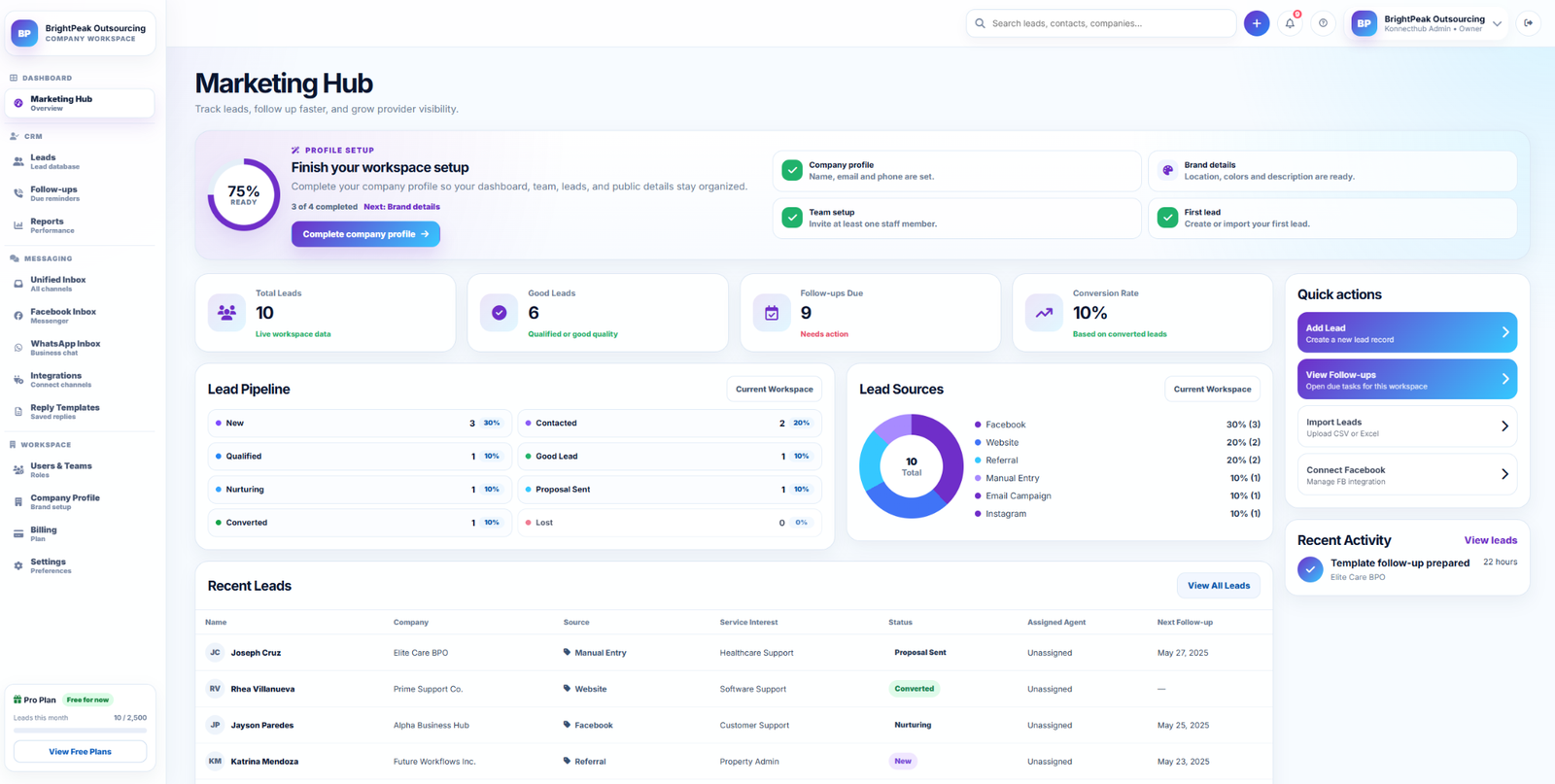Click the Unified Inbox icon

[17, 284]
